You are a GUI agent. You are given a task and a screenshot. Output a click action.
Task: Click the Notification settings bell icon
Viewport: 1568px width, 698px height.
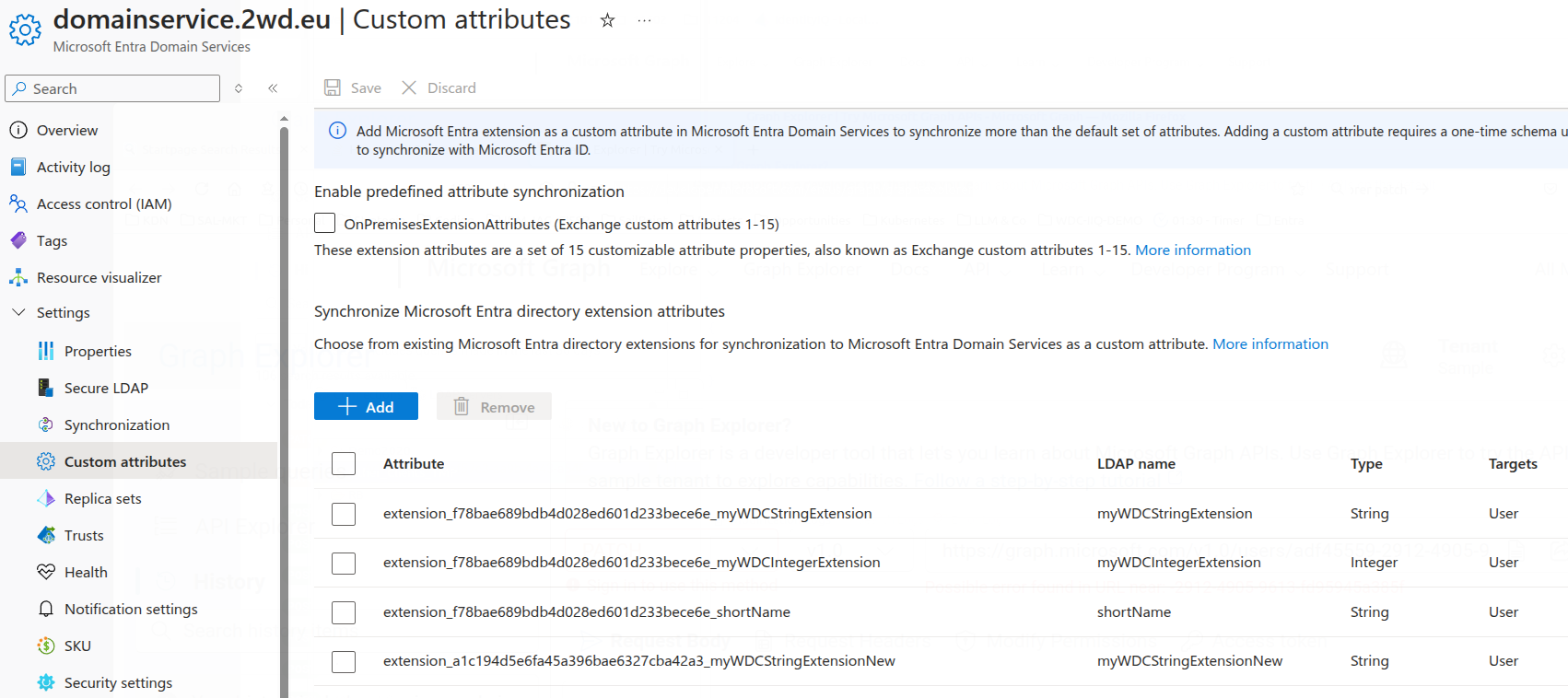[46, 609]
